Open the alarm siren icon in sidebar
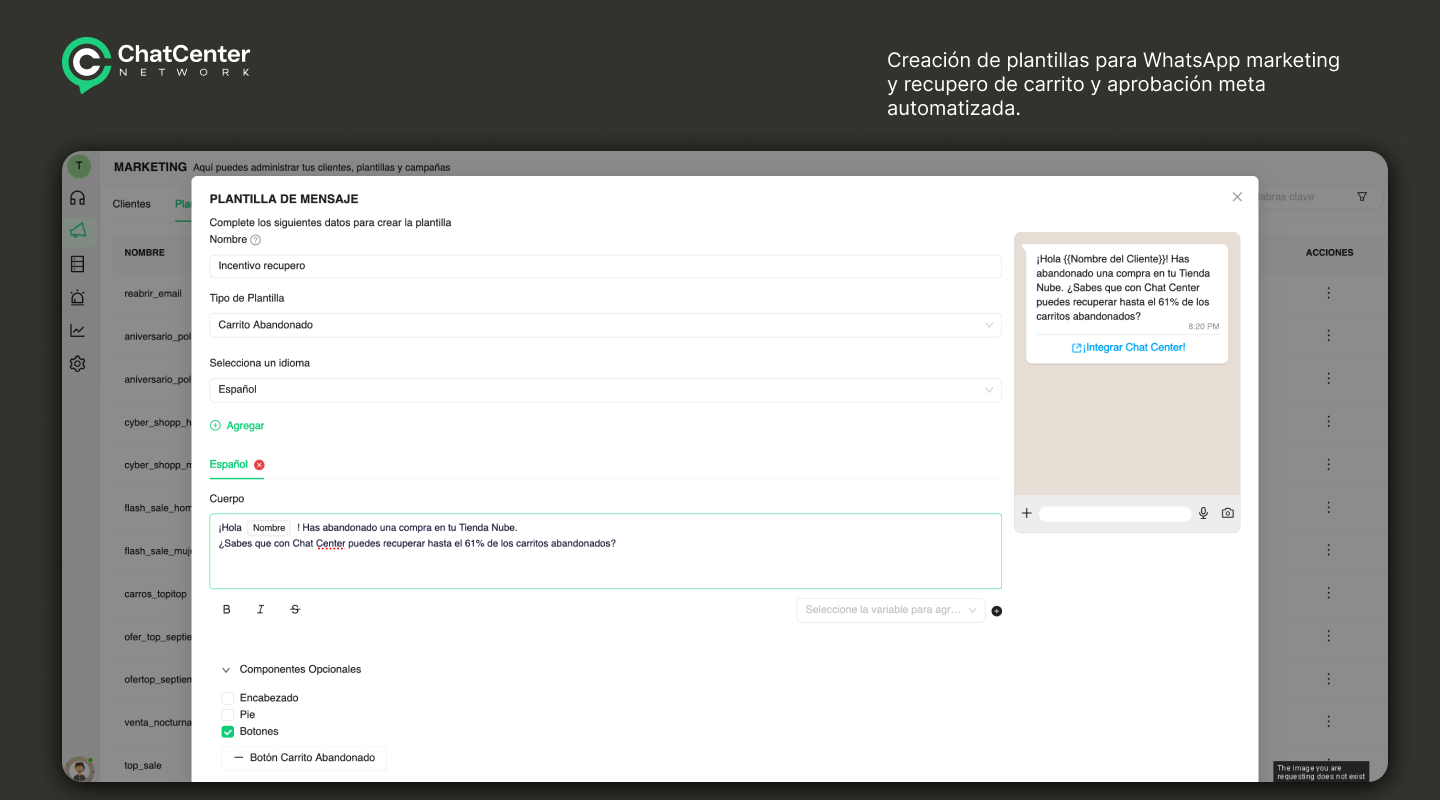The width and height of the screenshot is (1440, 800). point(78,297)
